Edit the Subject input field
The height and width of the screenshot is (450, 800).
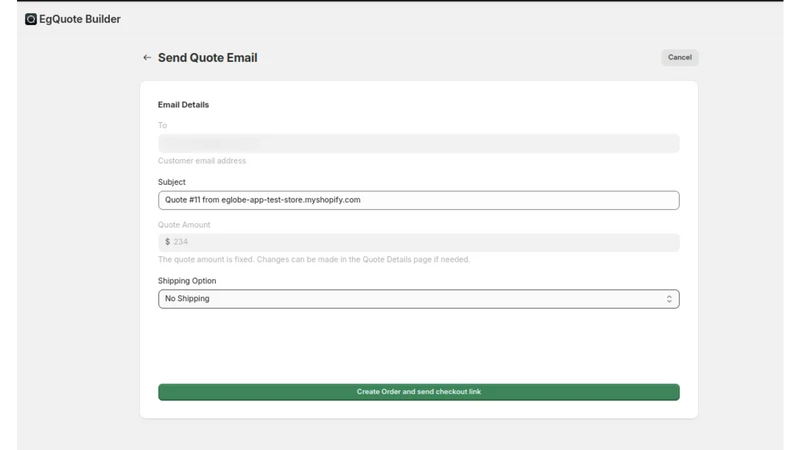coord(418,200)
